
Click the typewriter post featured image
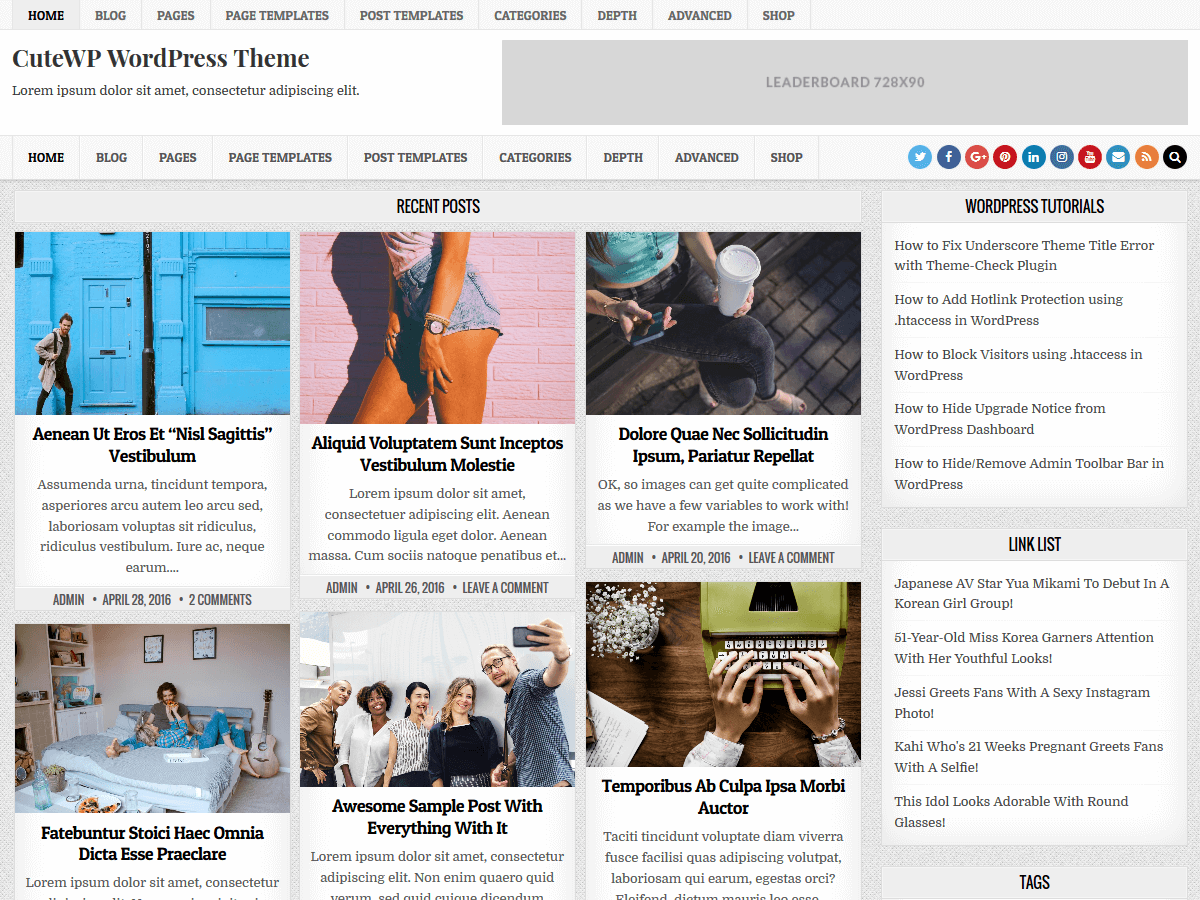(x=722, y=672)
